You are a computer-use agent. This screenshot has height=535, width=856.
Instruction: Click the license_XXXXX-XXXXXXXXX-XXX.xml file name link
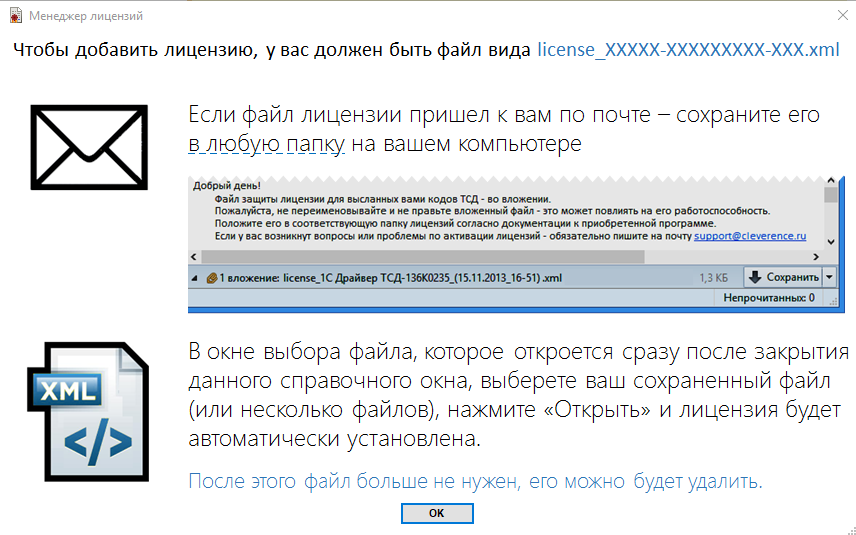[x=688, y=50]
